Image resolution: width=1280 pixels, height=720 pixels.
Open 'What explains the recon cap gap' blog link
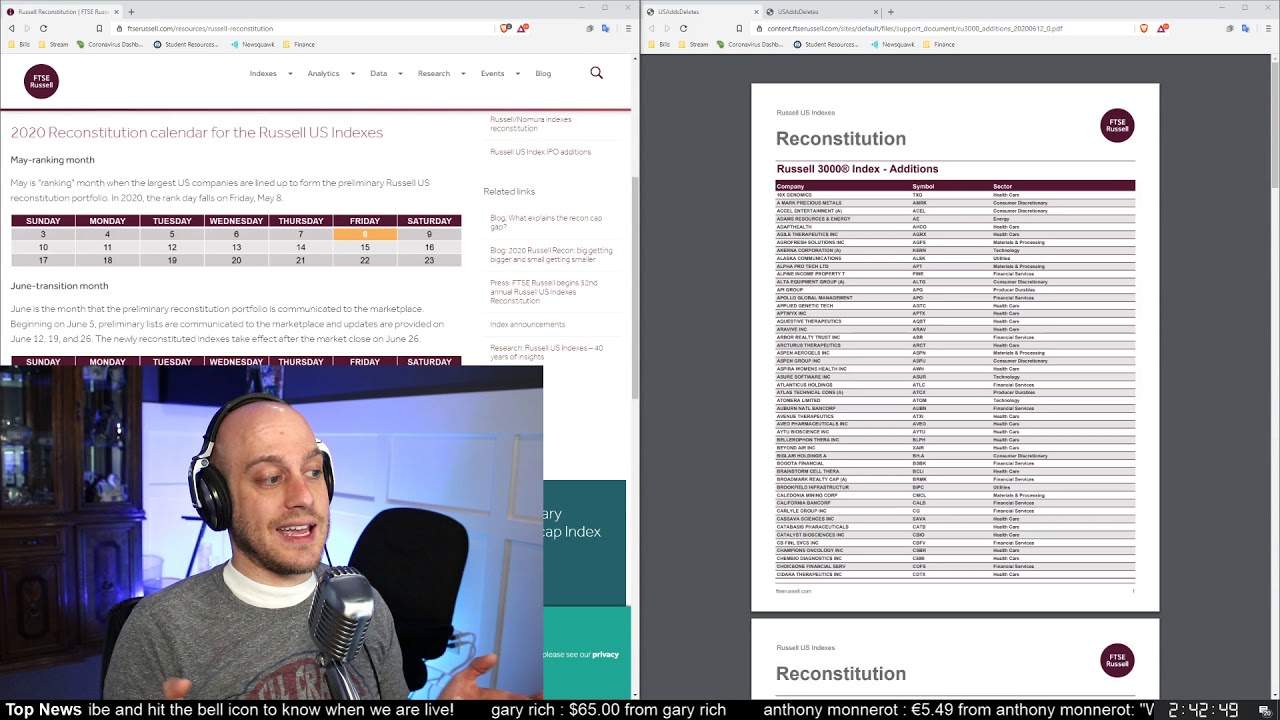[x=546, y=222]
